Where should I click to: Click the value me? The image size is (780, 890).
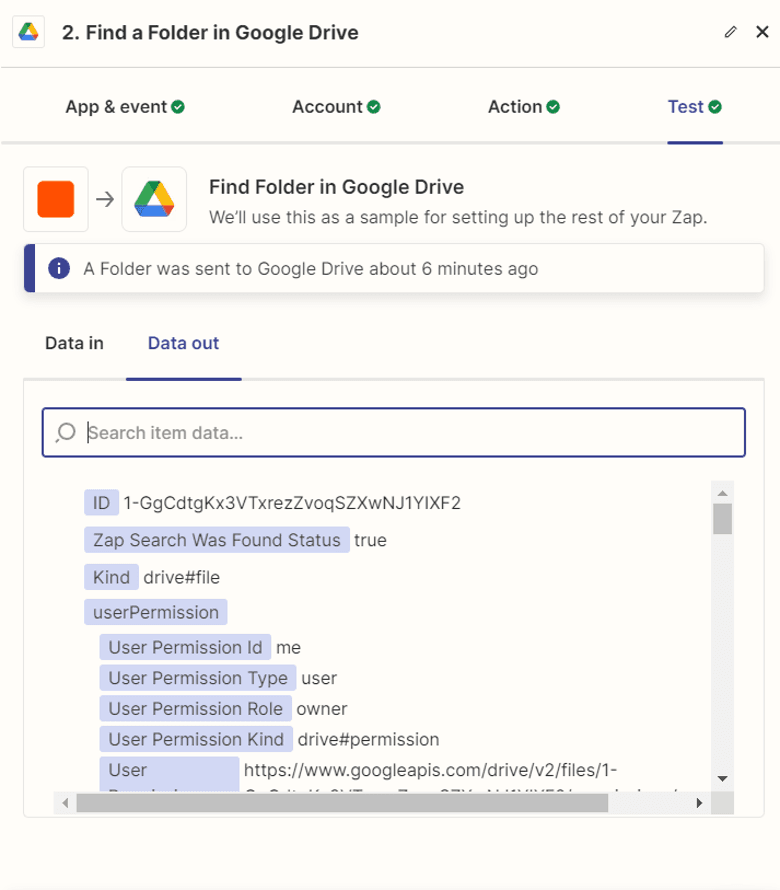click(x=288, y=648)
